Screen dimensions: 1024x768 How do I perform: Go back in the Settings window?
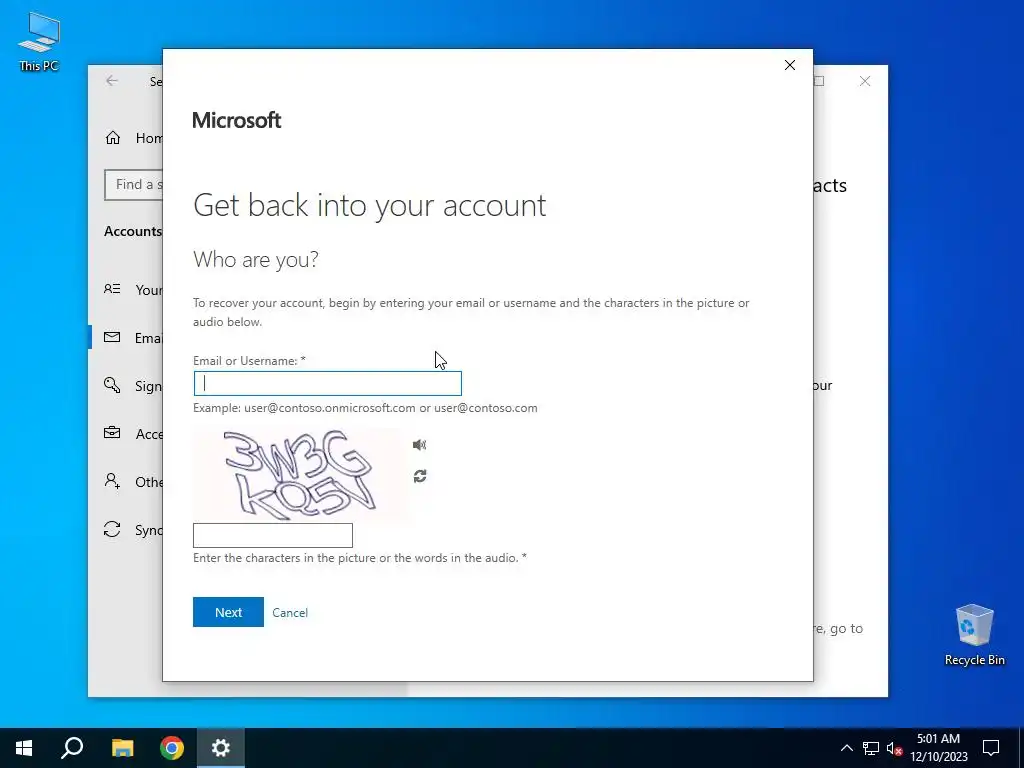tap(112, 81)
